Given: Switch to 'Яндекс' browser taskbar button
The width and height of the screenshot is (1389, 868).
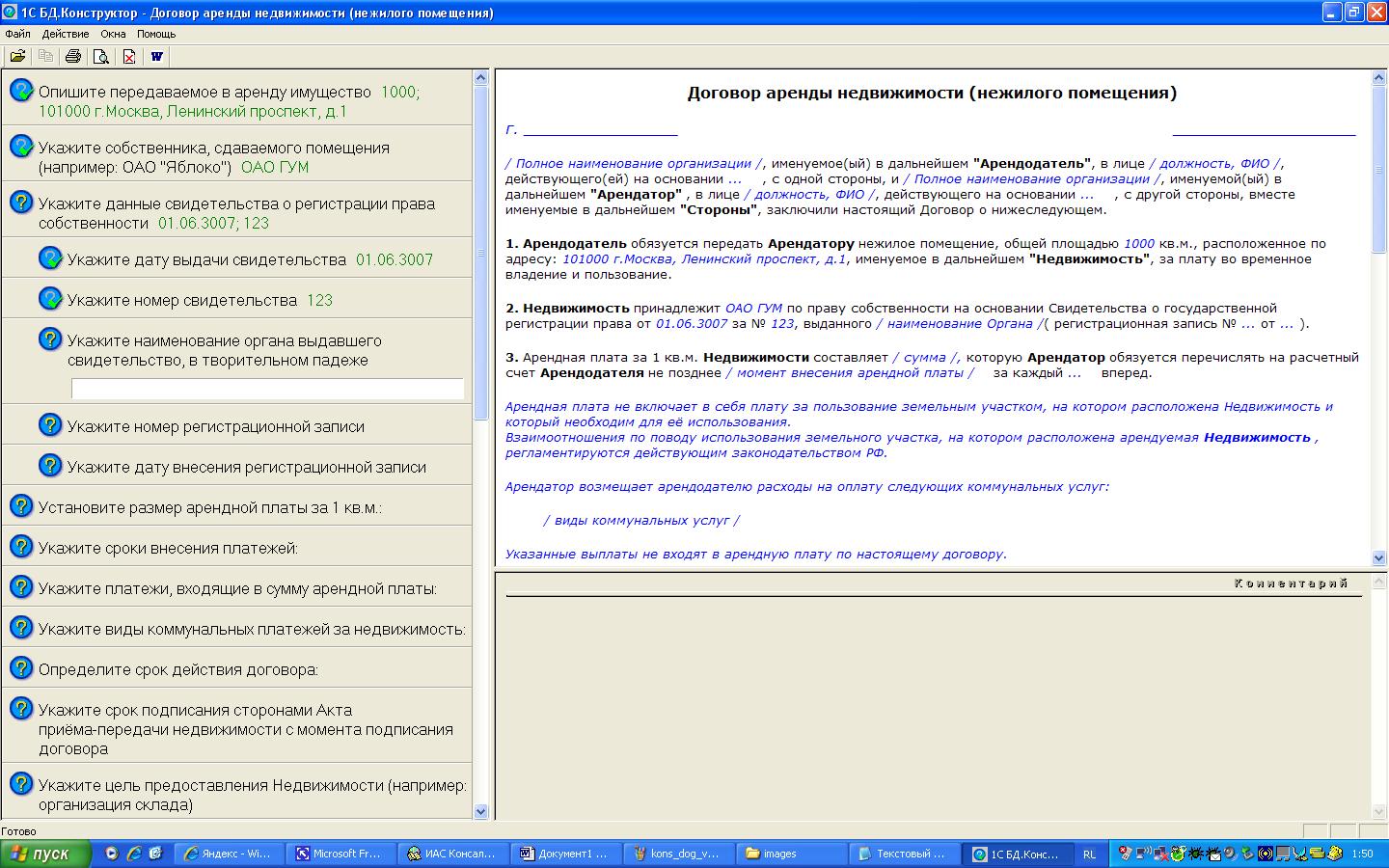Looking at the screenshot, I should coord(231,854).
